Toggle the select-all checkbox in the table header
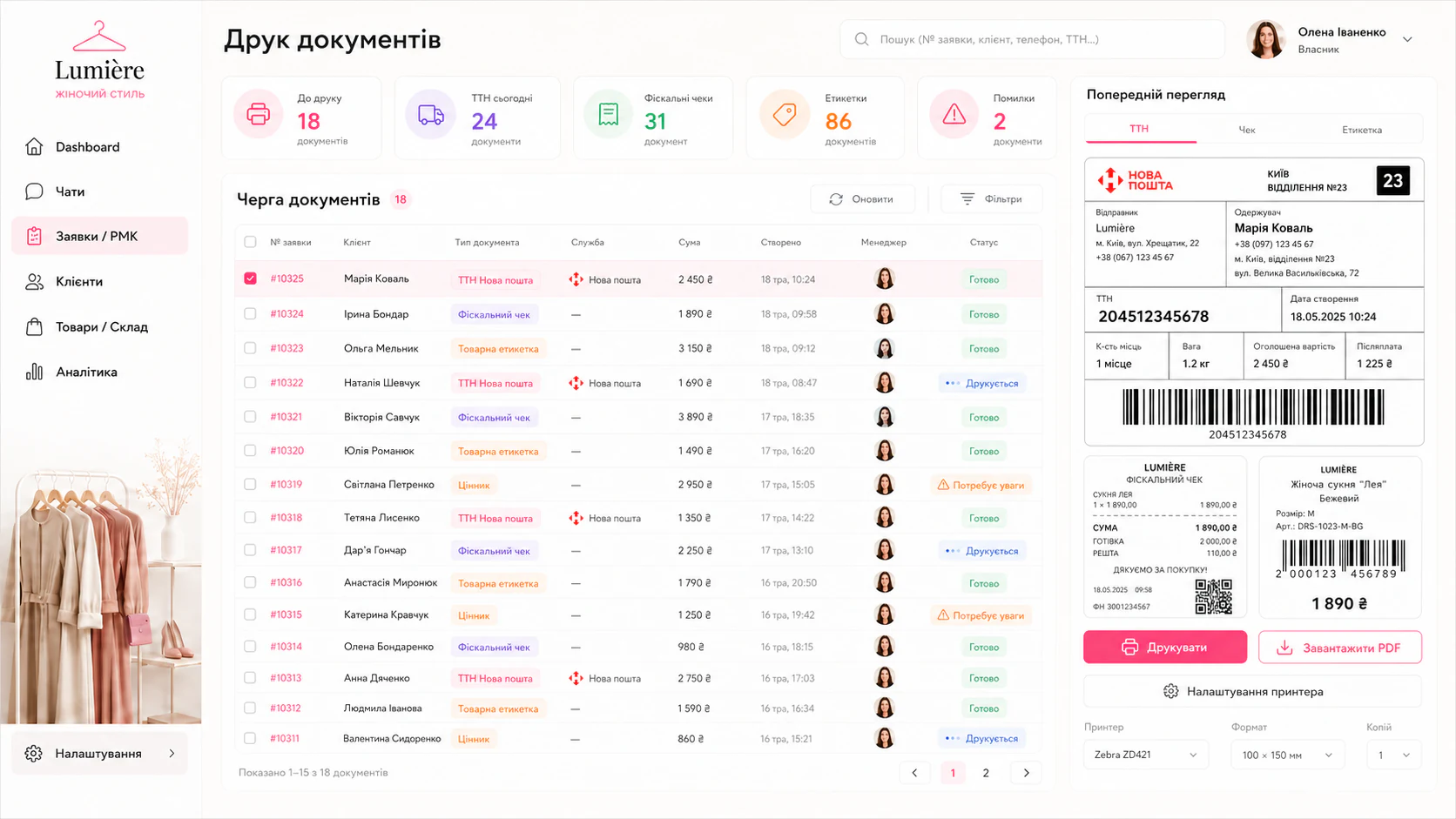This screenshot has height=819, width=1456. [250, 242]
